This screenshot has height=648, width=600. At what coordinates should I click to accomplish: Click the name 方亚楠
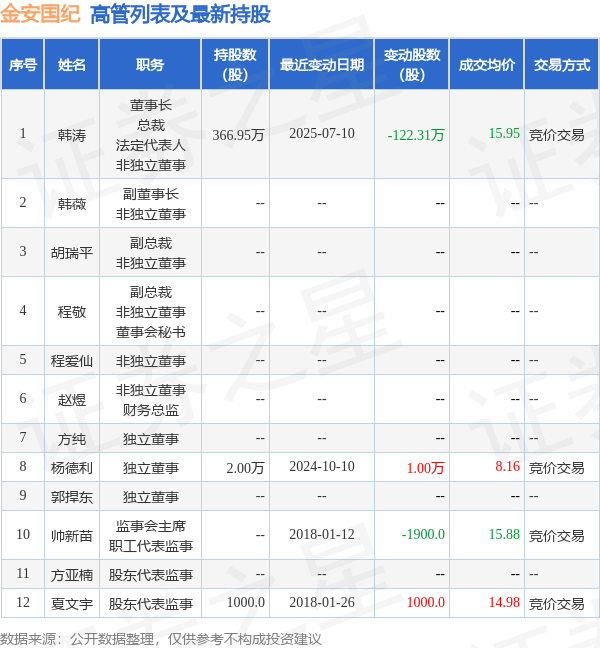click(x=71, y=575)
